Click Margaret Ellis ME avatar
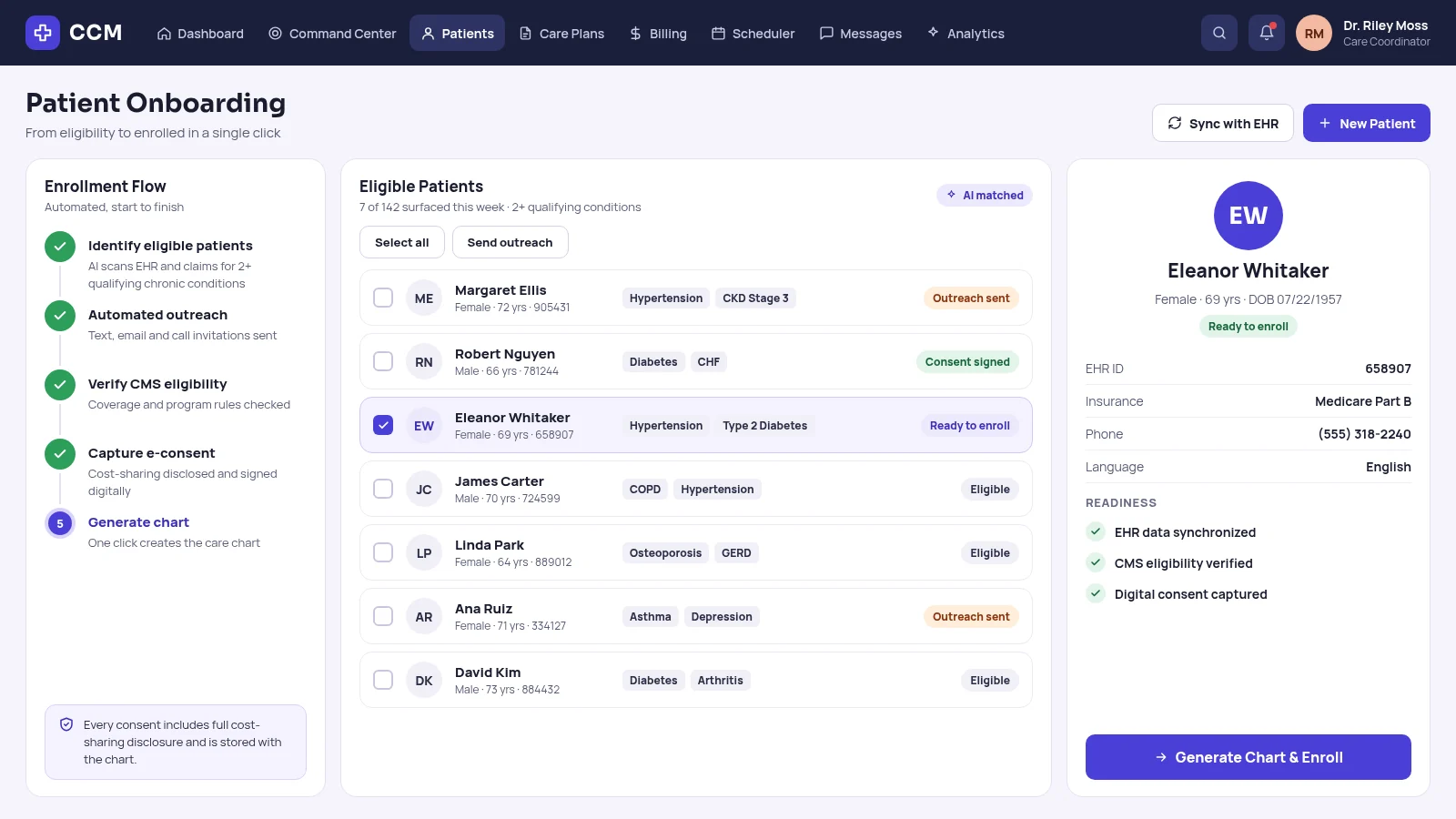This screenshot has width=1456, height=819. (424, 298)
